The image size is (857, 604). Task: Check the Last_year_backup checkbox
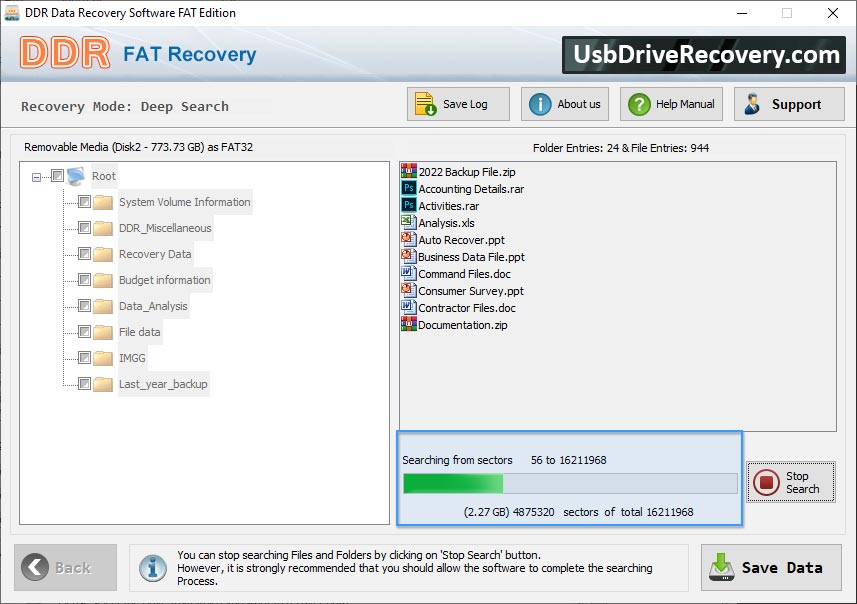(x=84, y=384)
